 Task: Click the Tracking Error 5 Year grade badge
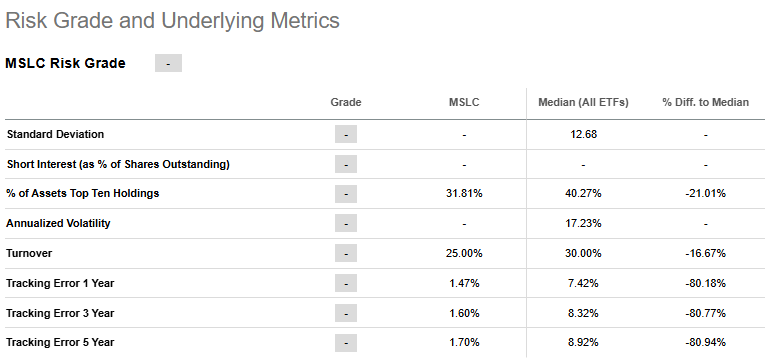coord(345,343)
